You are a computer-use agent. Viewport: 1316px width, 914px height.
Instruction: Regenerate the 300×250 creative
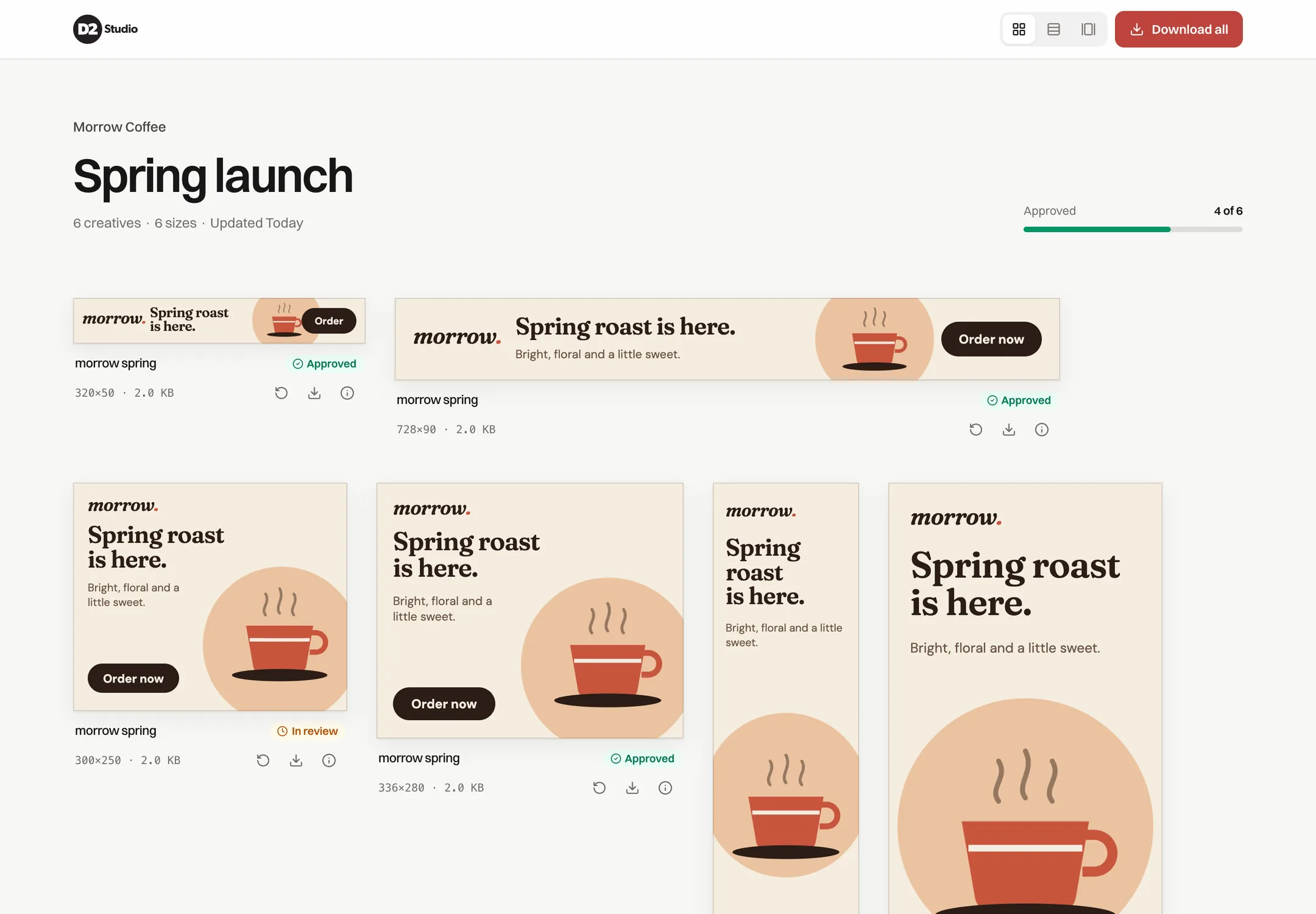[x=263, y=760]
